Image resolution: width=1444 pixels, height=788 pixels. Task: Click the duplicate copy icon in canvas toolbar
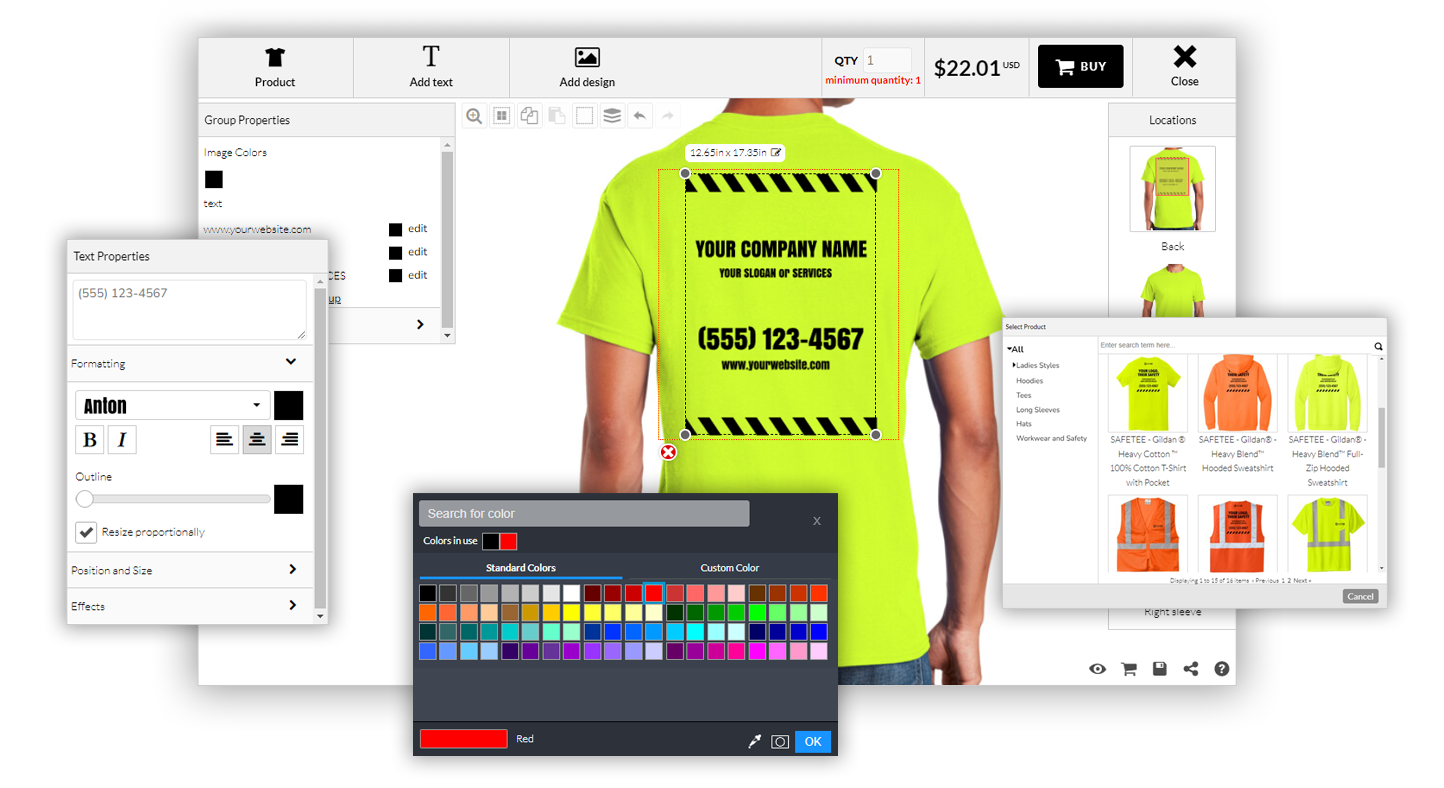529,116
